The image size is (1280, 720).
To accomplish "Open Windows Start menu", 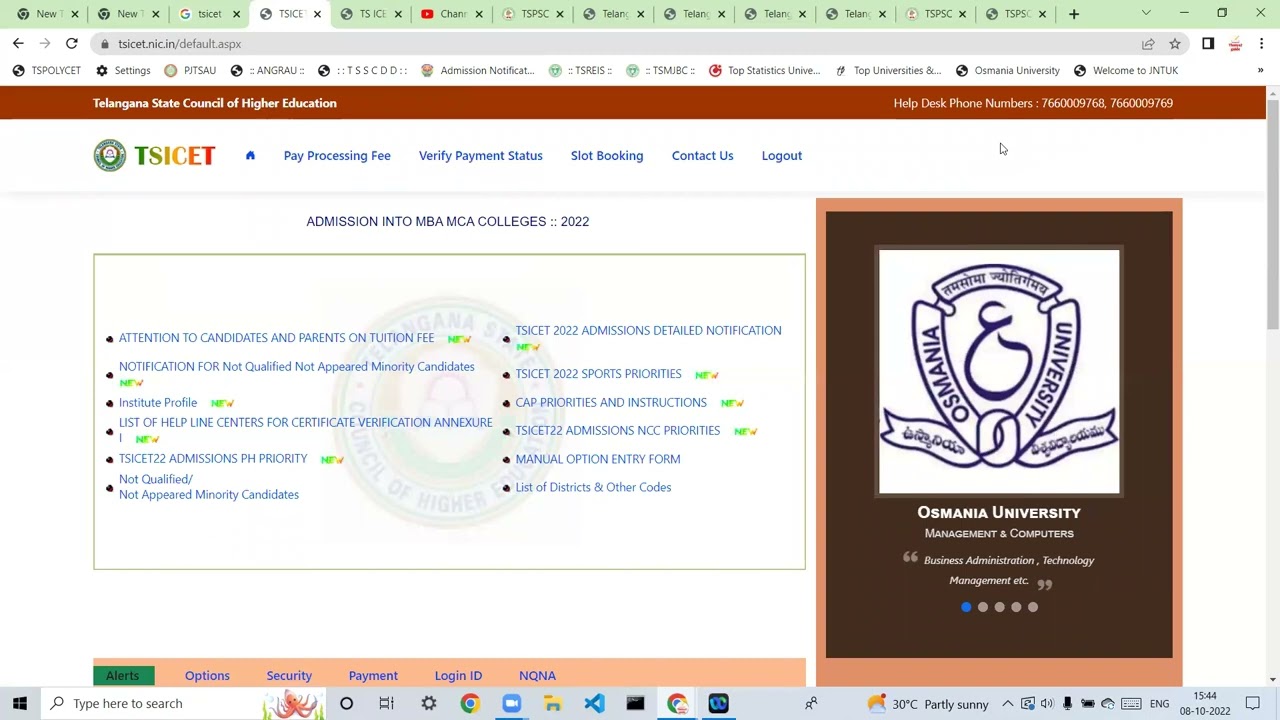I will (x=20, y=703).
